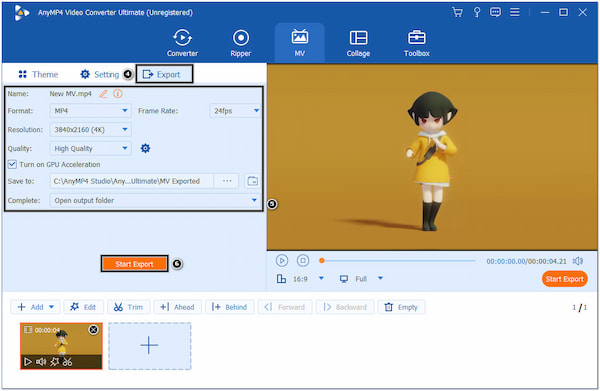
Task: Switch to the Theme sub-tab
Action: coord(38,74)
